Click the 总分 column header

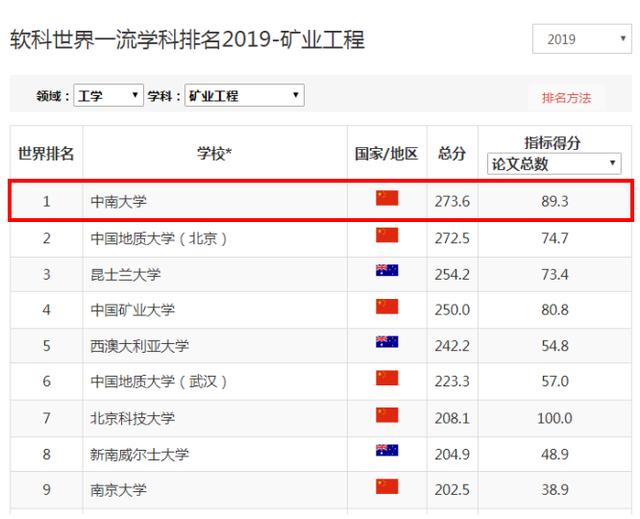pos(452,154)
